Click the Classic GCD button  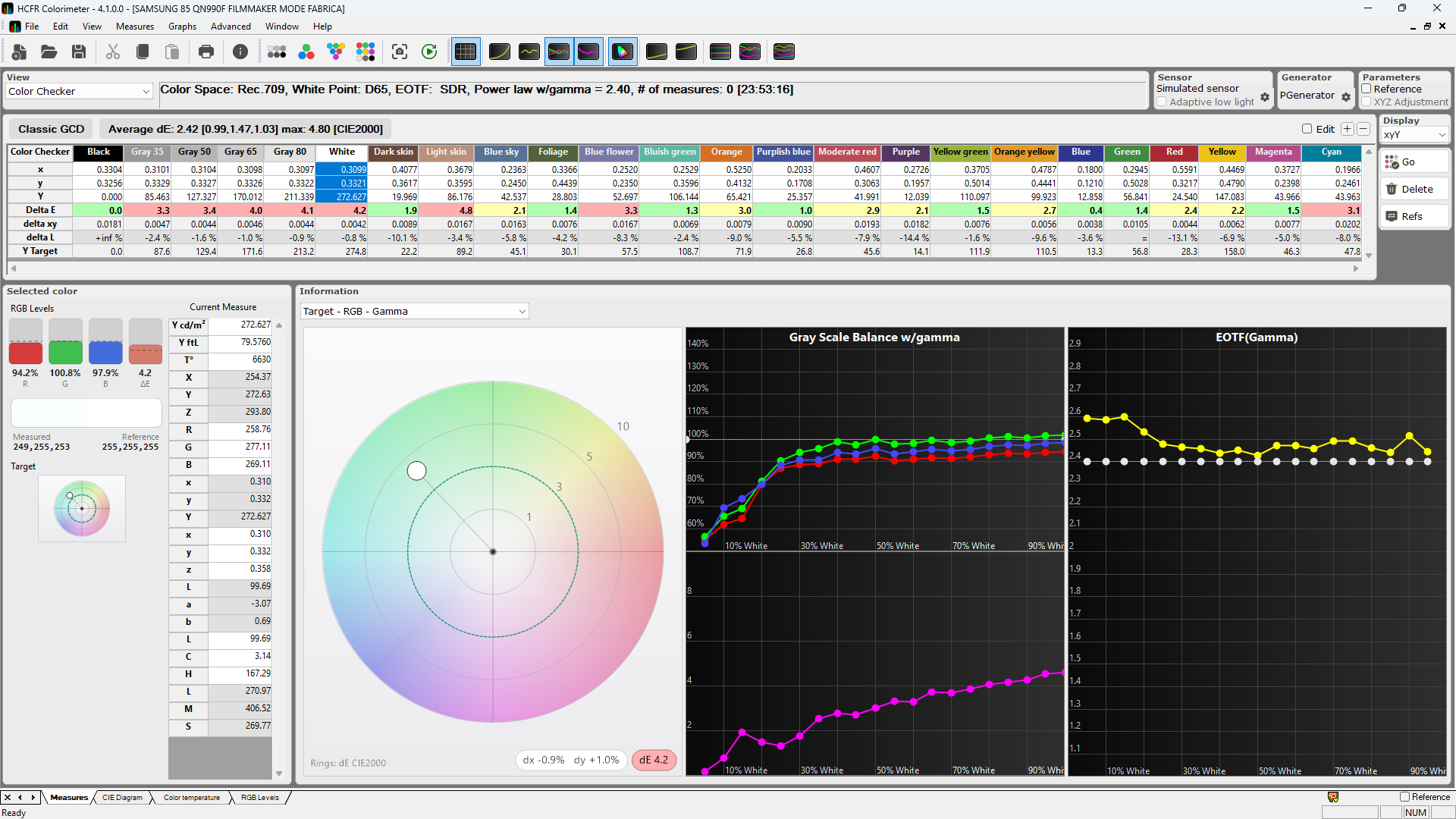(x=52, y=129)
